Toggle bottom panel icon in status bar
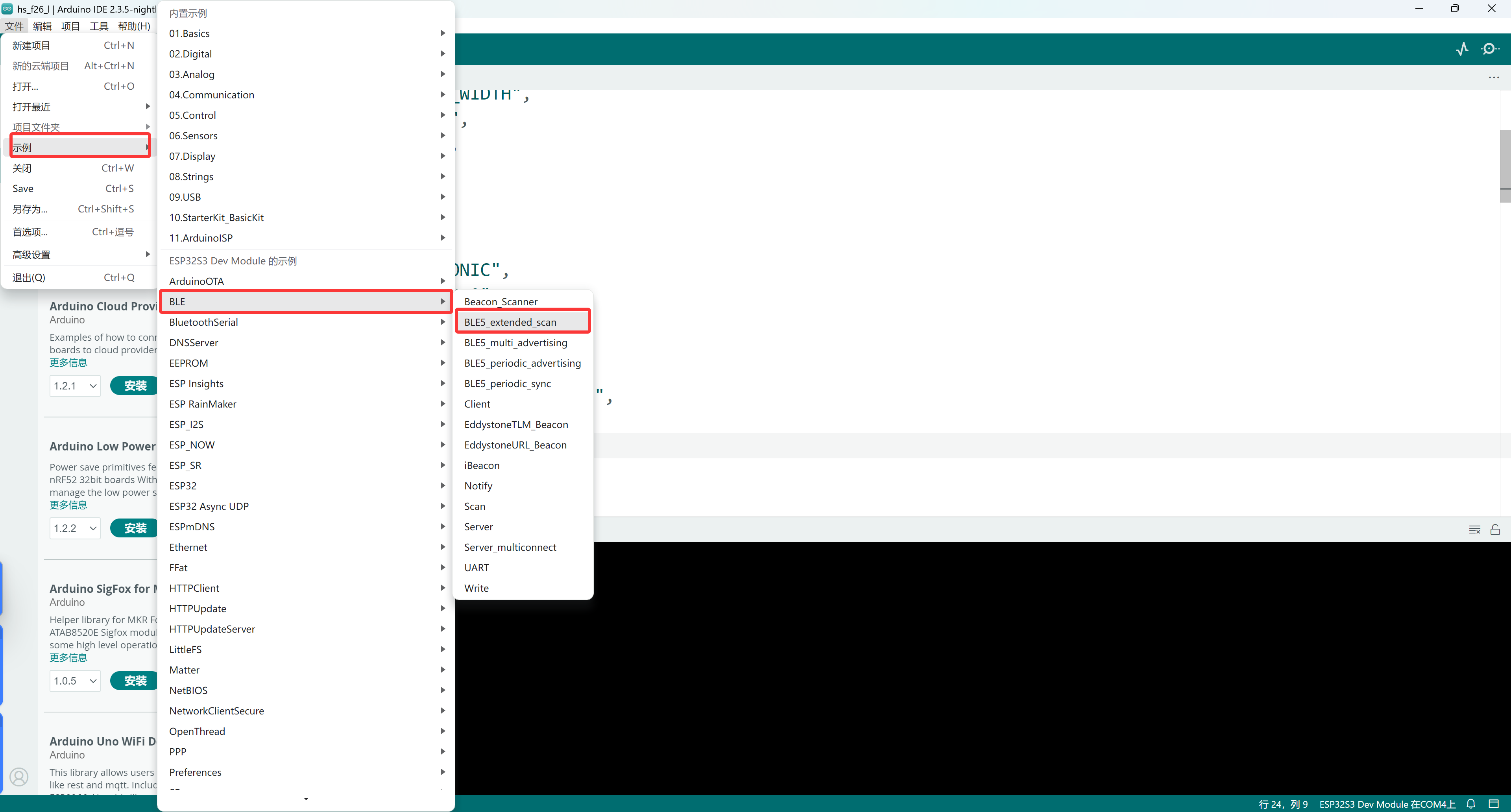The image size is (1511, 812). [x=1493, y=804]
